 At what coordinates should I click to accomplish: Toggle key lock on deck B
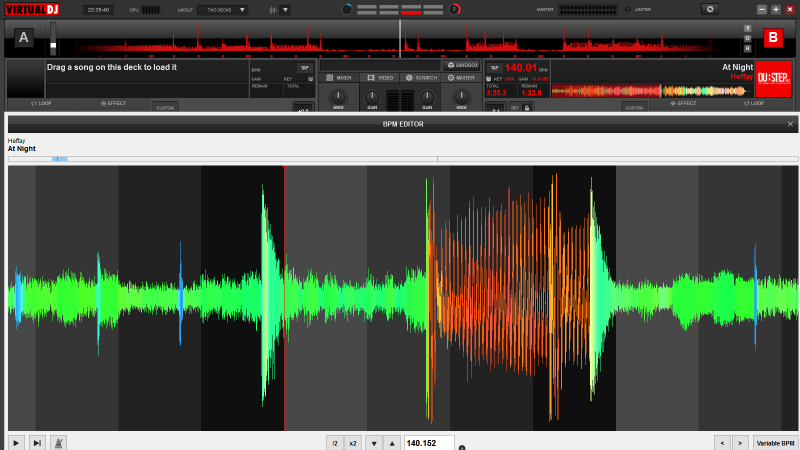(527, 108)
